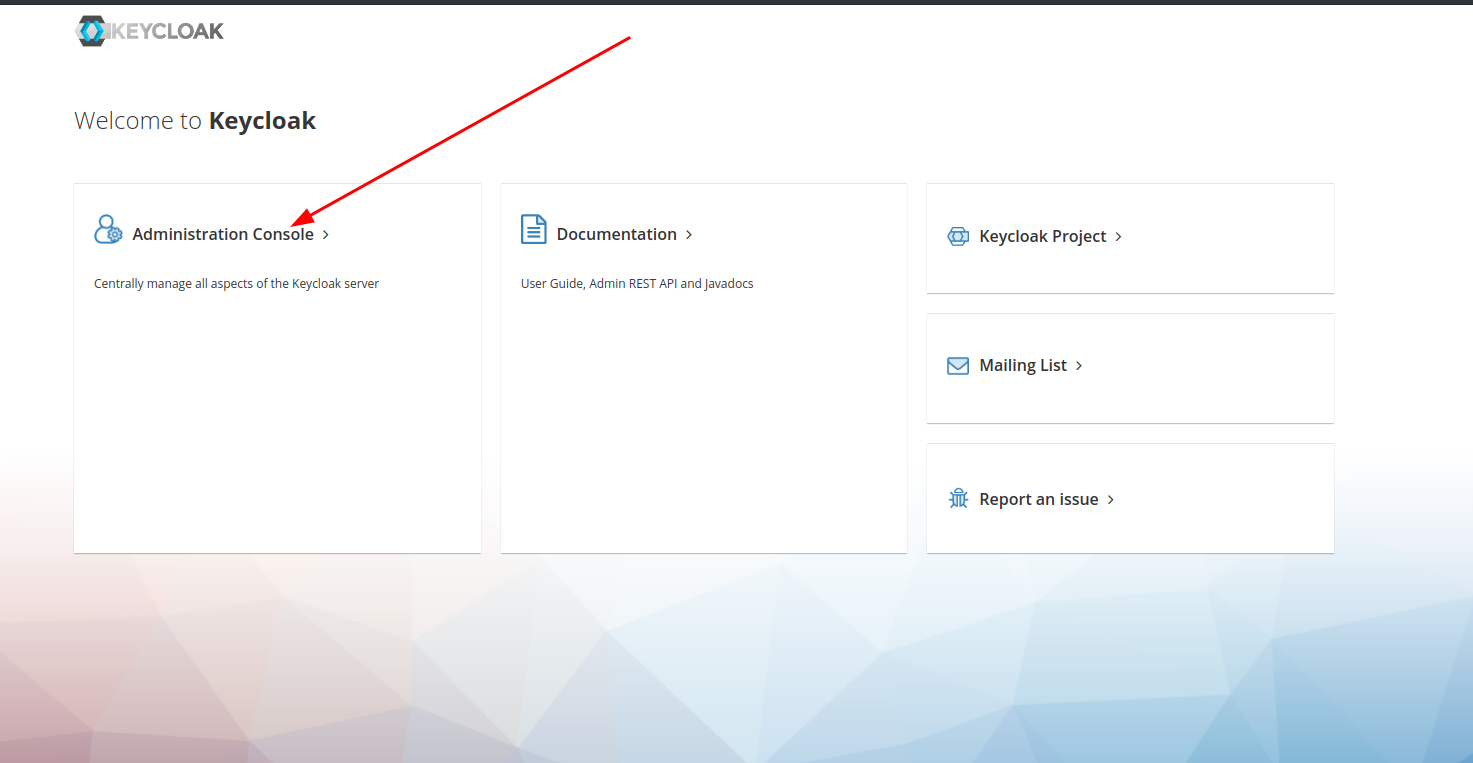Screen dimensions: 1473x763
Task: Click the chevron next to Mailing List
Action: [x=1079, y=366]
